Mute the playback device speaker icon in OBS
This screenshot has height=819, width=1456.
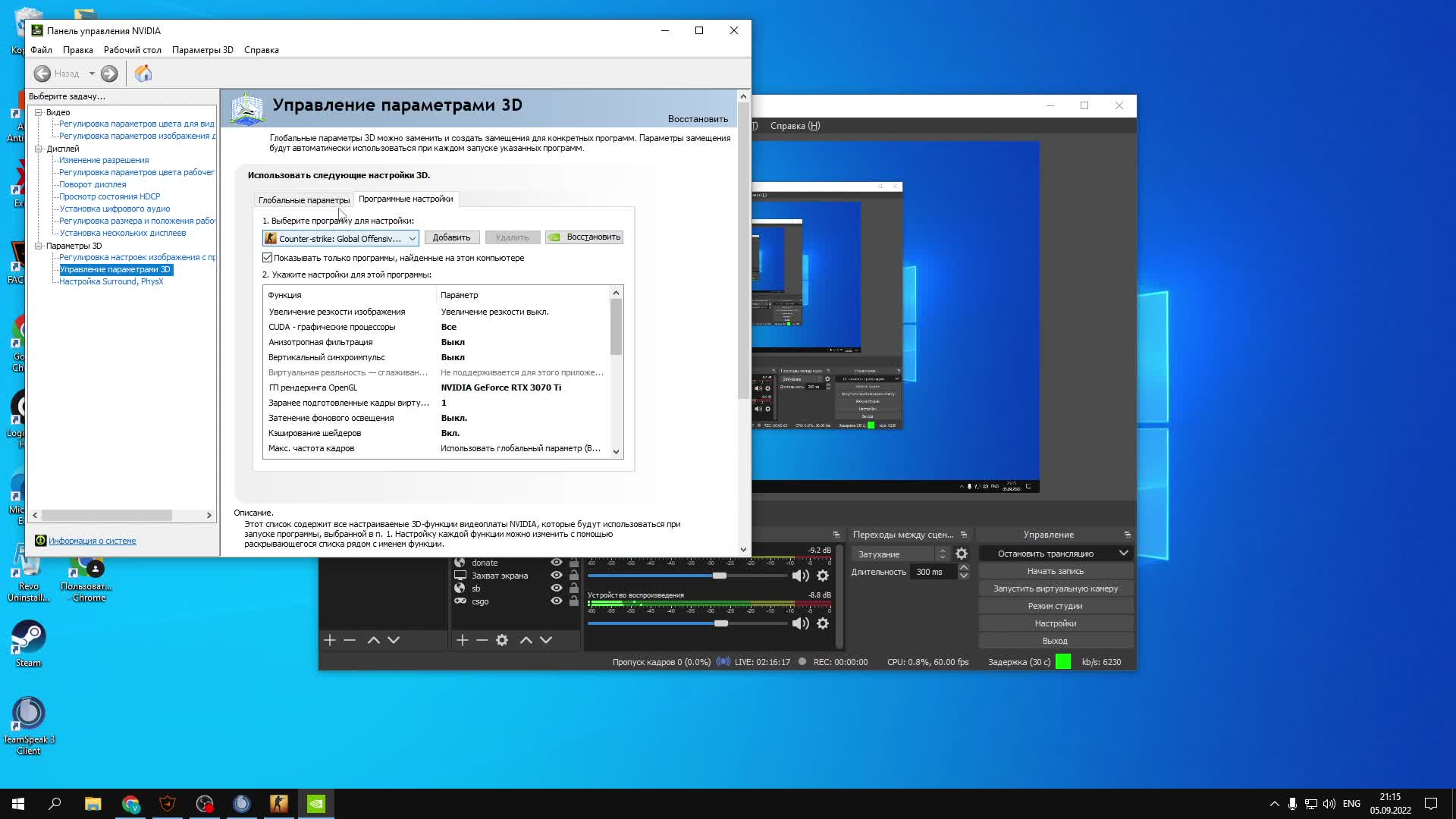(x=800, y=623)
